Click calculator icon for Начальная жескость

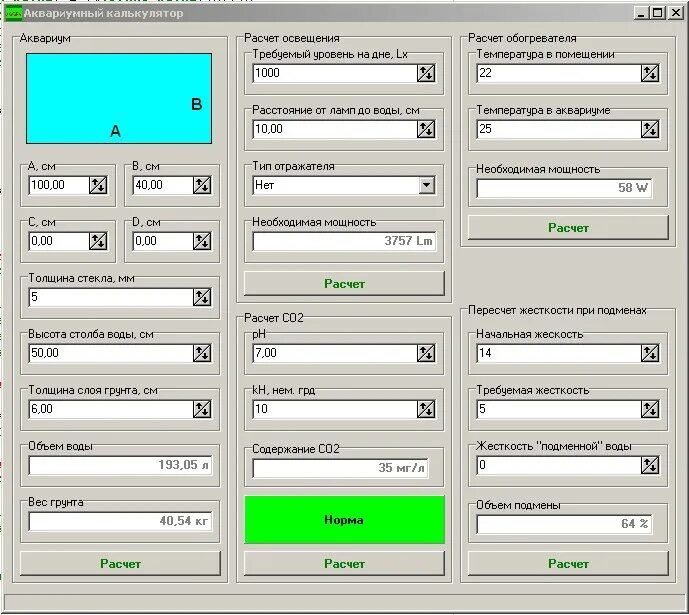[650, 353]
